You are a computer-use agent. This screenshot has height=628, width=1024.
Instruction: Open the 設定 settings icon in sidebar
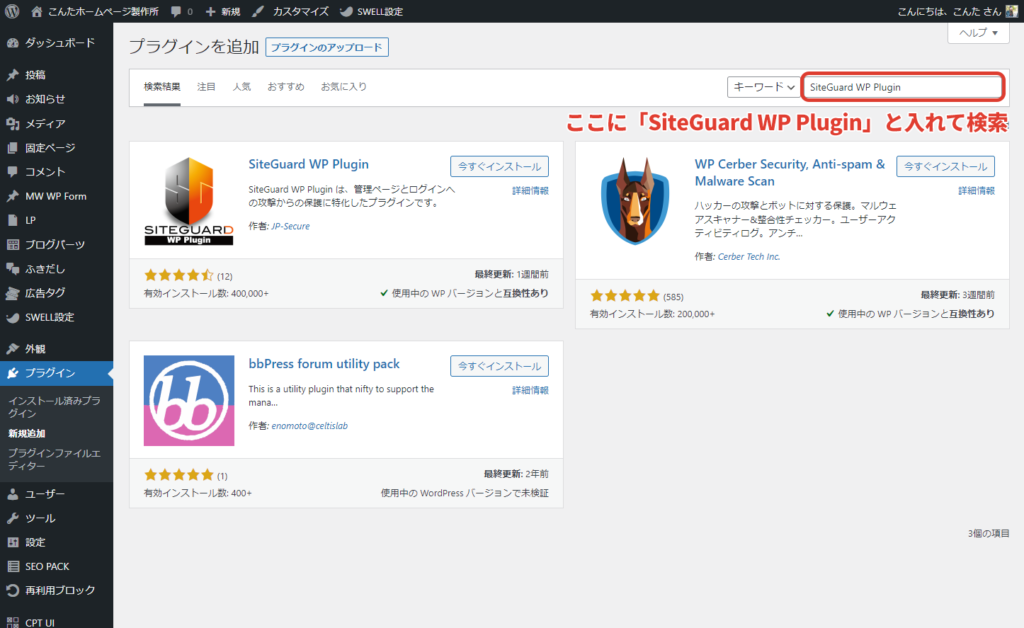[12, 542]
